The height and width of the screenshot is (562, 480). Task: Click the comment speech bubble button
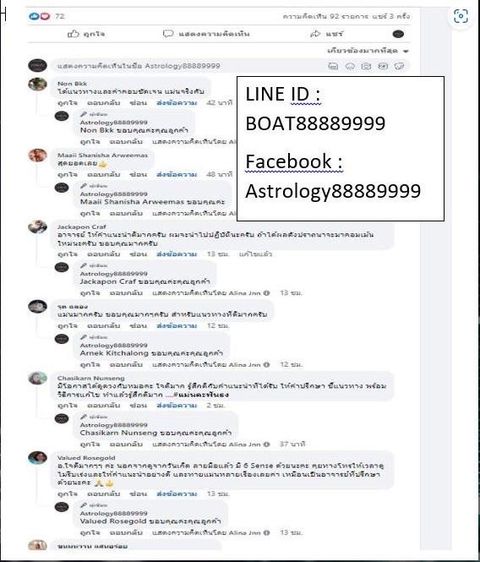point(206,34)
